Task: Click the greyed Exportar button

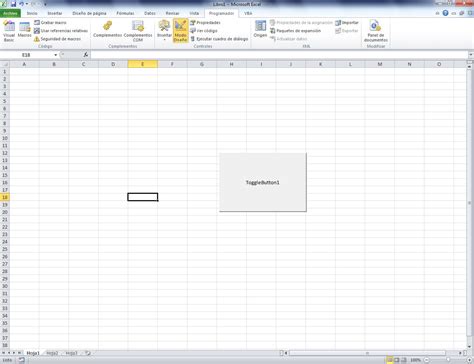Action: 347,31
